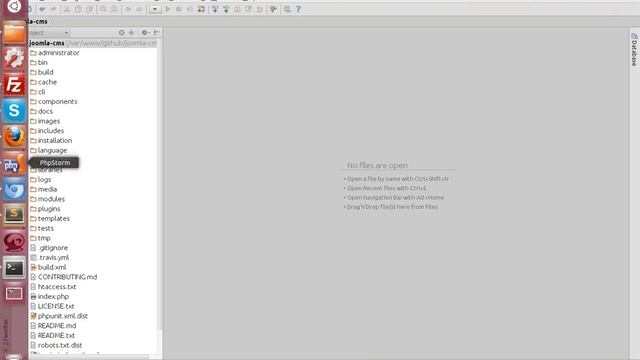Hide the Project tool window
The height and width of the screenshot is (360, 640).
pyautogui.click(x=156, y=33)
